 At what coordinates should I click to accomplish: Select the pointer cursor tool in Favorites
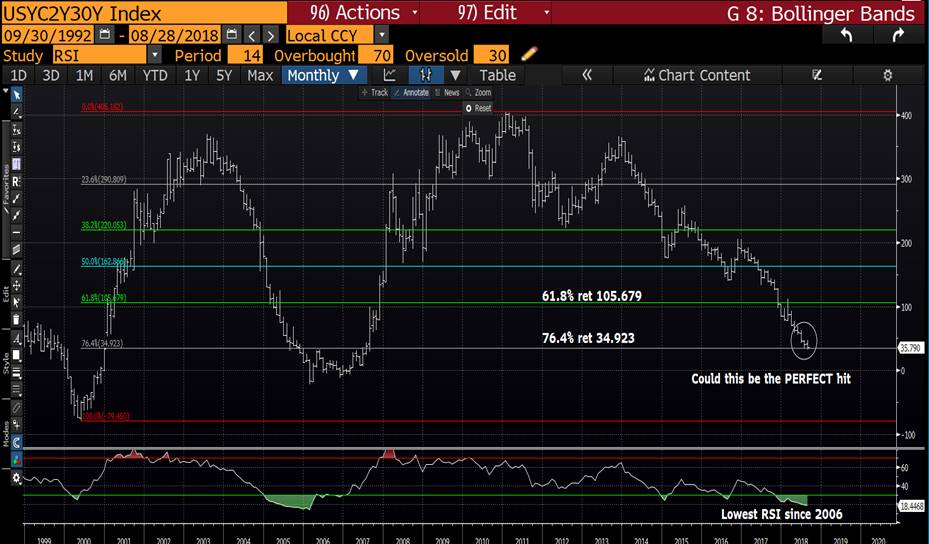[17, 95]
